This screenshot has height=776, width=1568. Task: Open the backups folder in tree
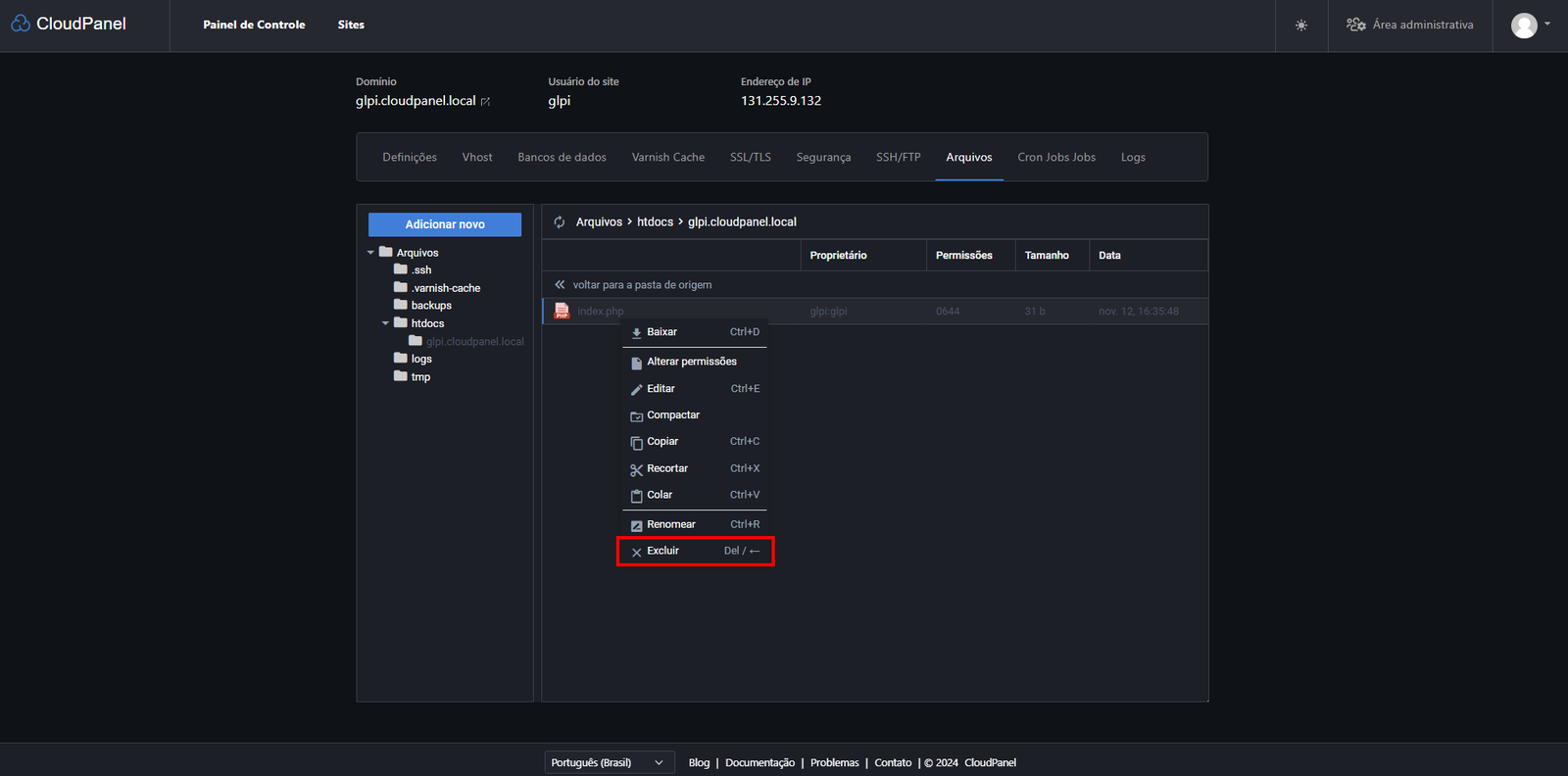click(430, 306)
